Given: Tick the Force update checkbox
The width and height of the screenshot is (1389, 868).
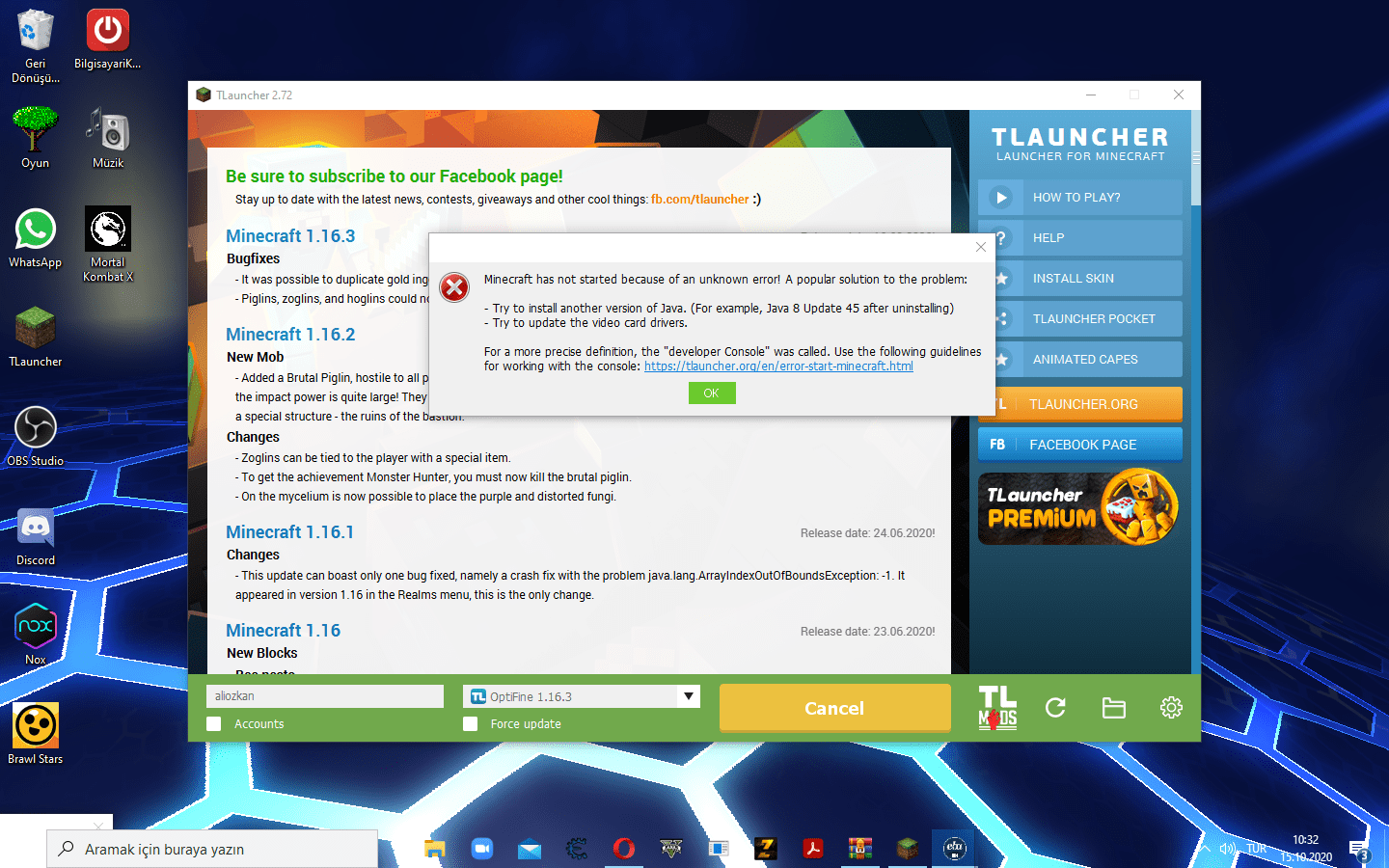Looking at the screenshot, I should pos(471,723).
